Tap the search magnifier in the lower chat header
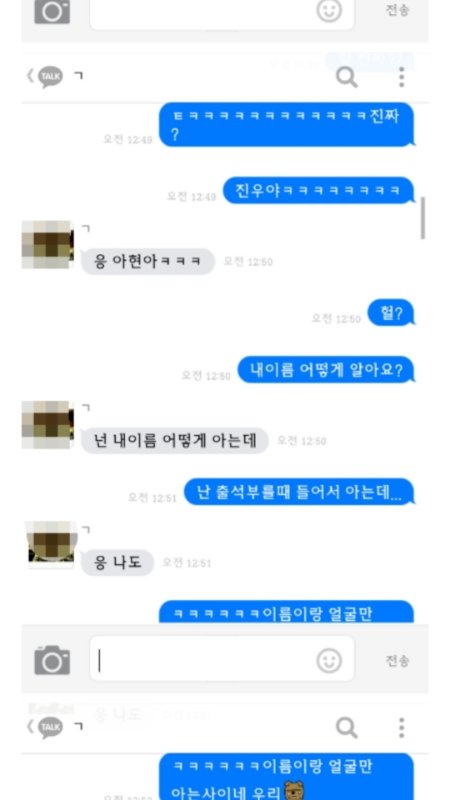450x800 pixels. pyautogui.click(x=346, y=728)
